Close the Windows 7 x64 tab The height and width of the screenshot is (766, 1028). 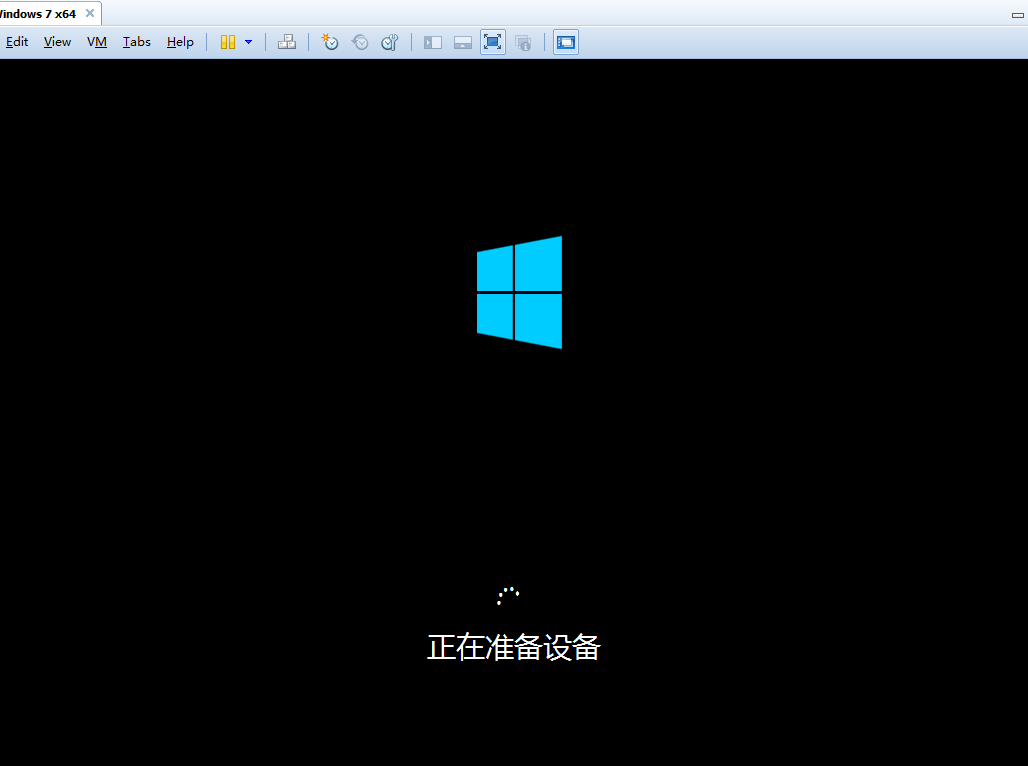[90, 13]
